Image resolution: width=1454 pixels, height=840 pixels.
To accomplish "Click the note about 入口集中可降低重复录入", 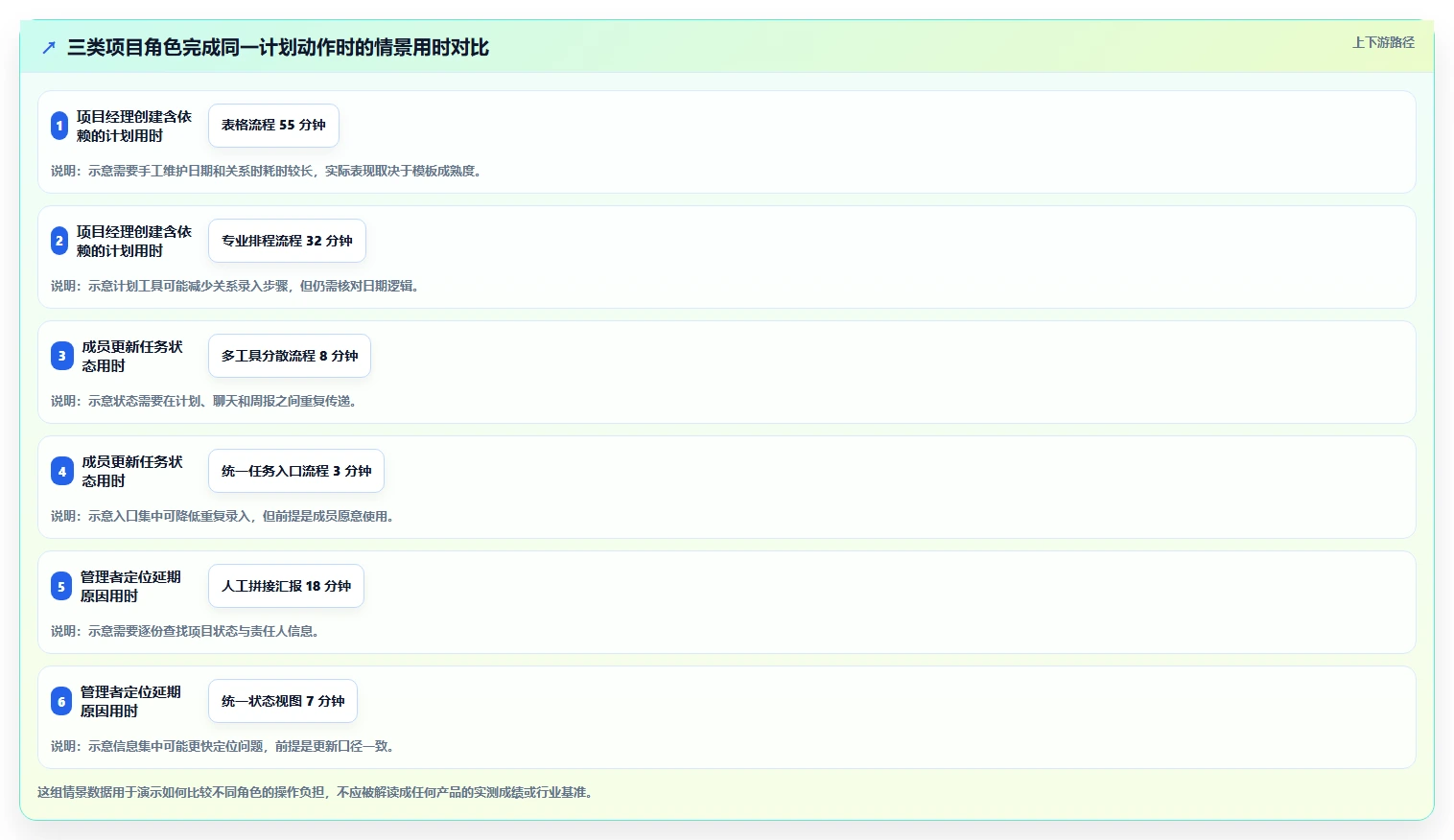I will tap(224, 516).
